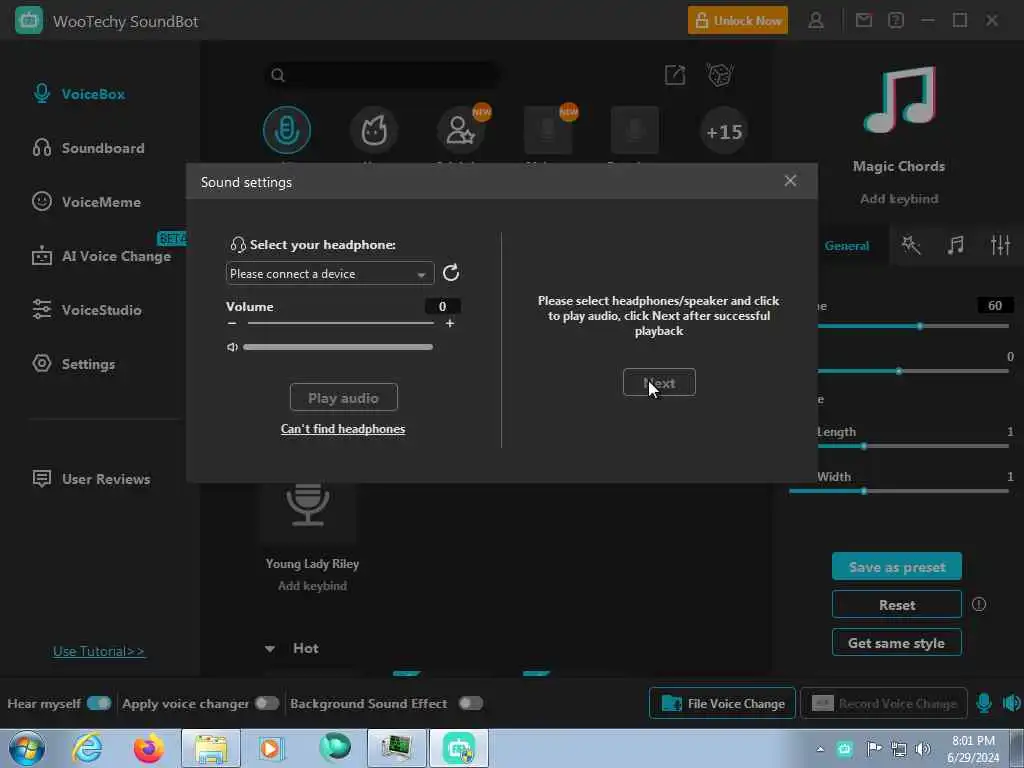Click the Use Tutorial link
1024x768 pixels.
click(x=99, y=651)
